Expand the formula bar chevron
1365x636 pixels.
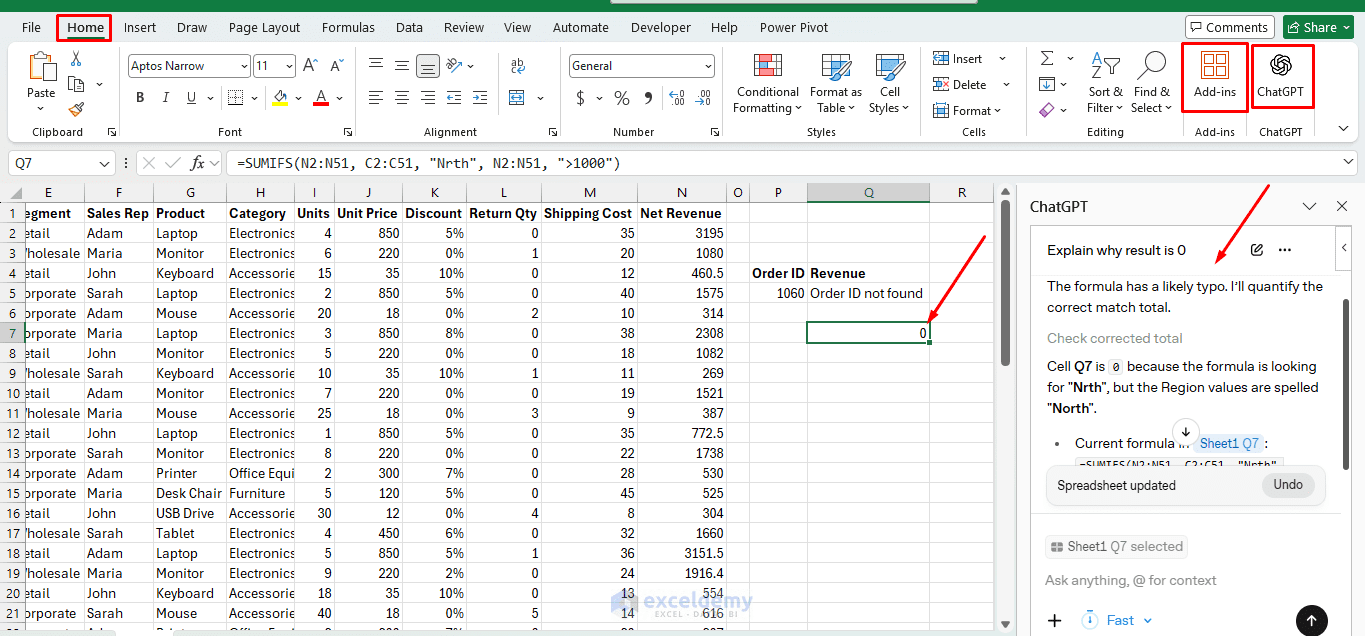click(x=1348, y=163)
